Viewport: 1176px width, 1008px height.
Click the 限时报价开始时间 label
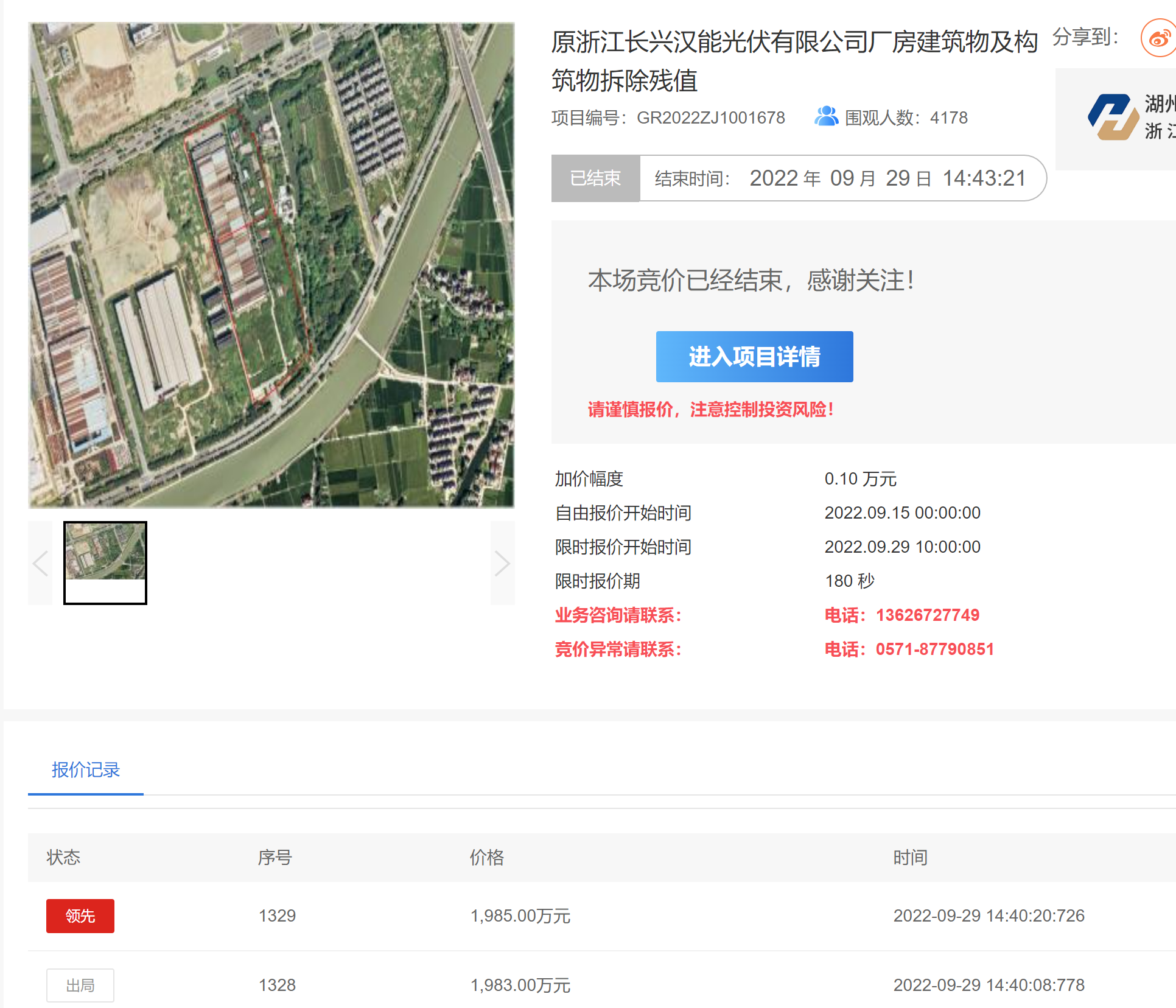[623, 547]
